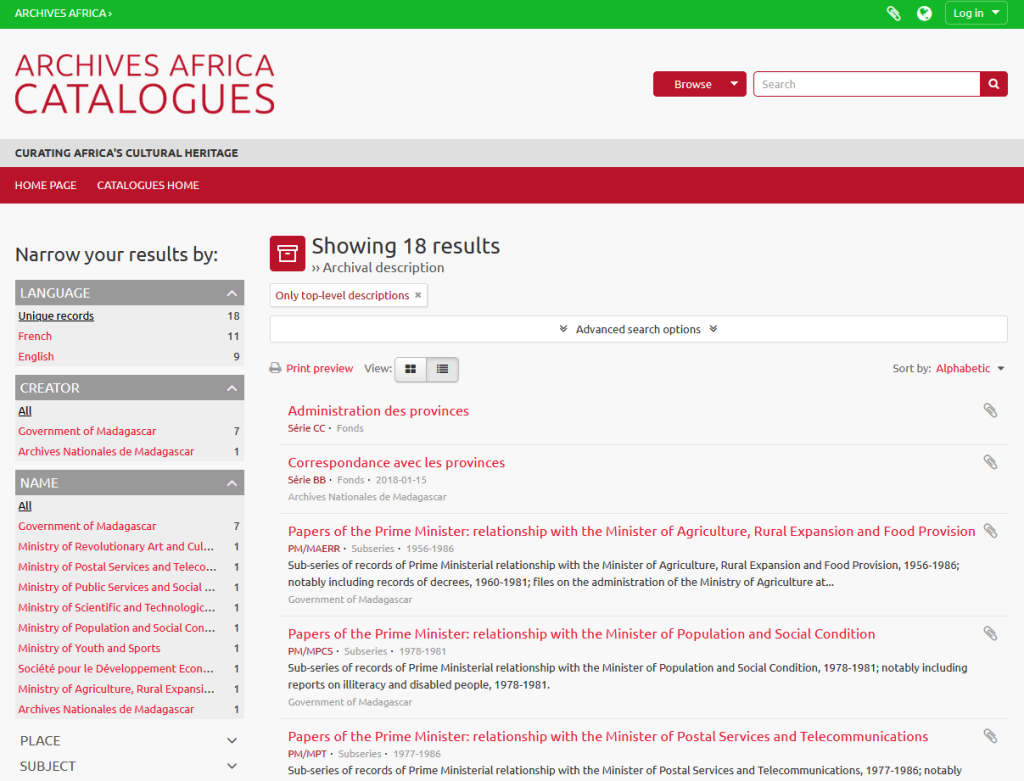Open Correspondance avec les provinces record
Screen dimensions: 1024x781
[x=396, y=462]
